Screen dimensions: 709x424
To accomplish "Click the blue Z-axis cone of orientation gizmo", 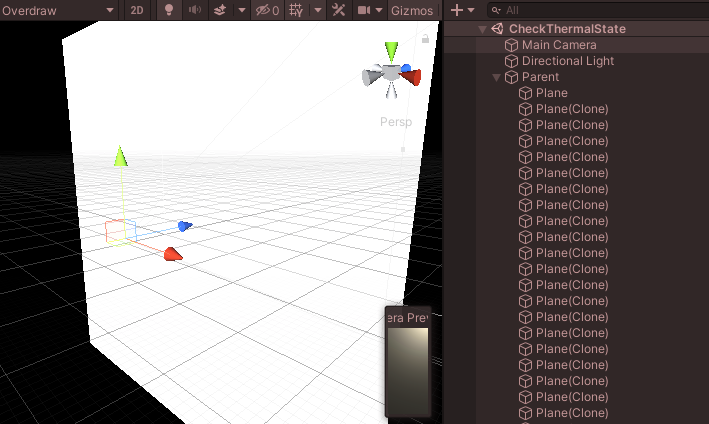I will coord(406,68).
